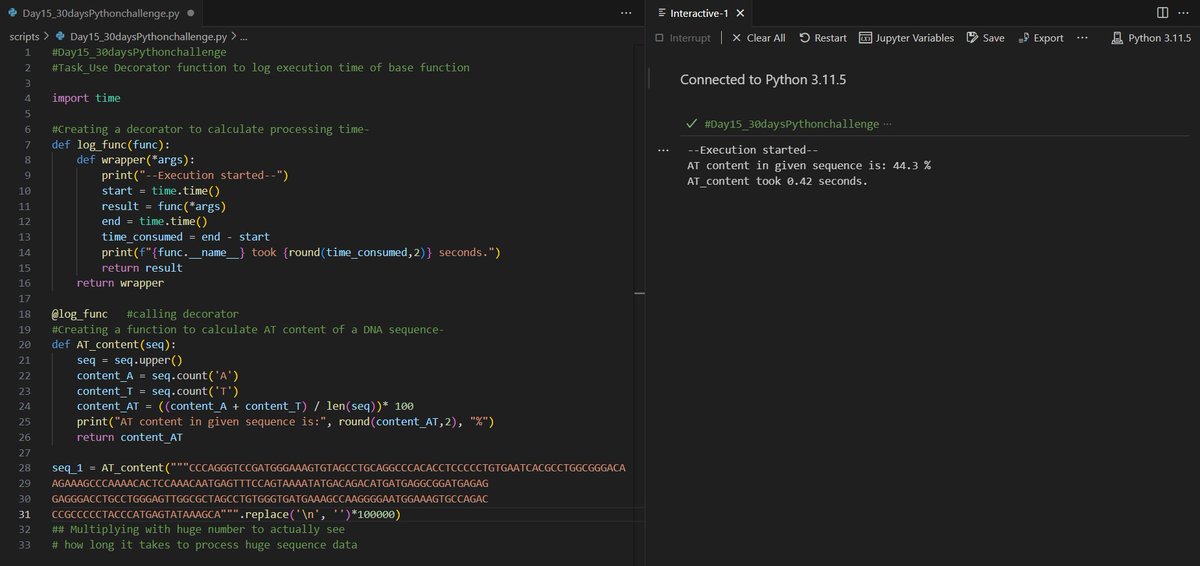Open the breadcrumb symbol ellipsis
The width and height of the screenshot is (1200, 566).
click(243, 37)
